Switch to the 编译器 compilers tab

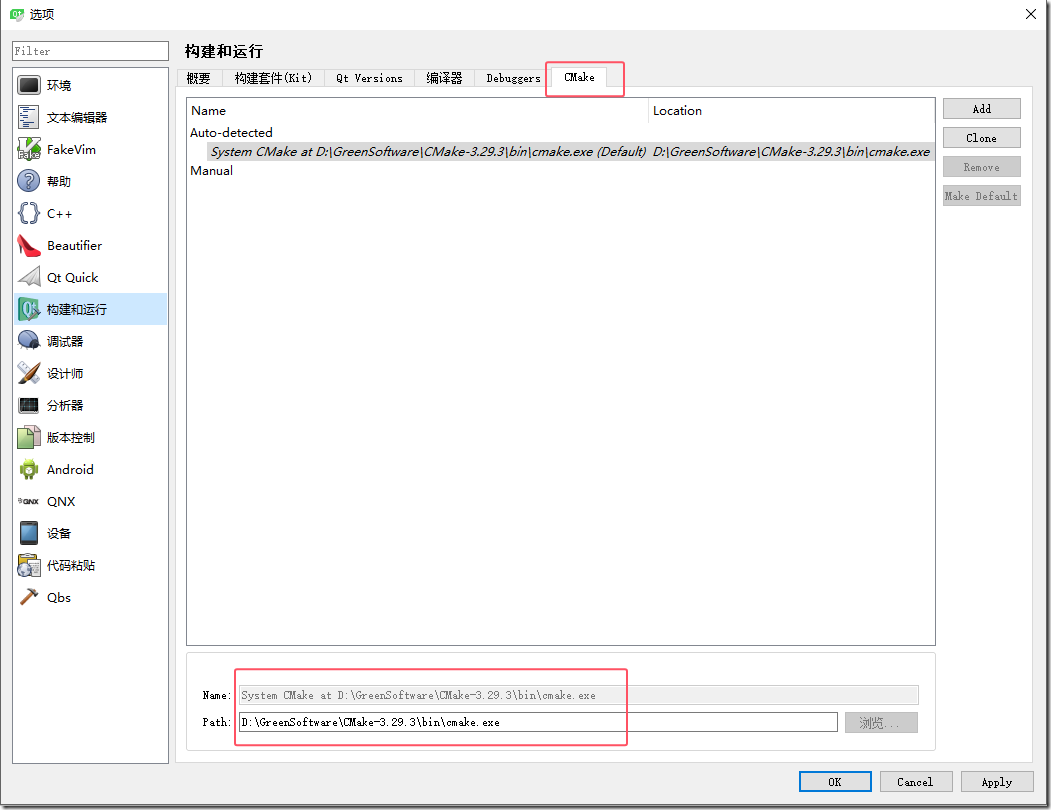[444, 78]
